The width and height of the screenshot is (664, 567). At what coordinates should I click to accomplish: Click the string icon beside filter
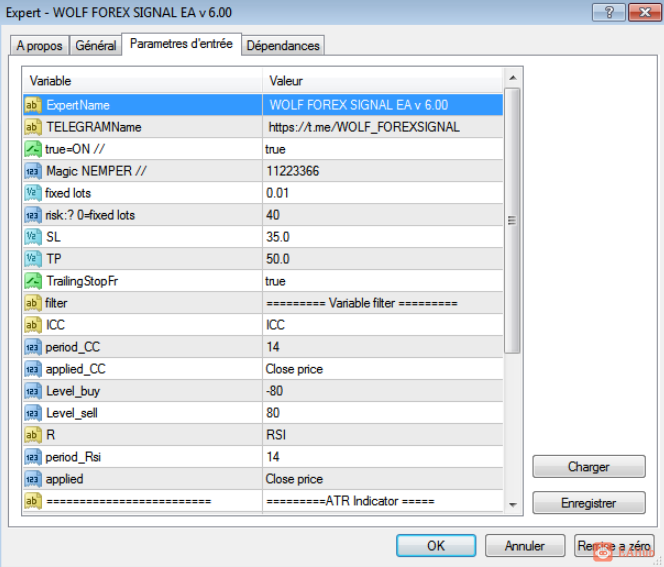tap(33, 303)
